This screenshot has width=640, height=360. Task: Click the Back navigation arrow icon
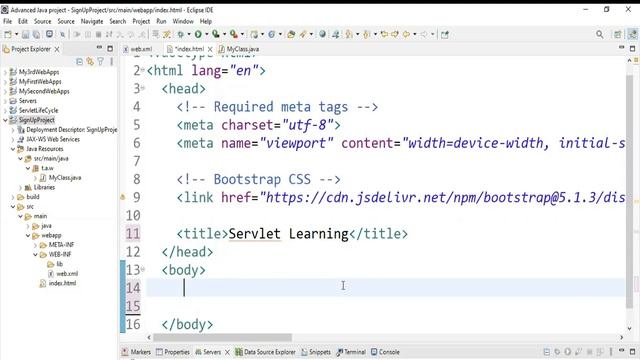click(x=406, y=35)
